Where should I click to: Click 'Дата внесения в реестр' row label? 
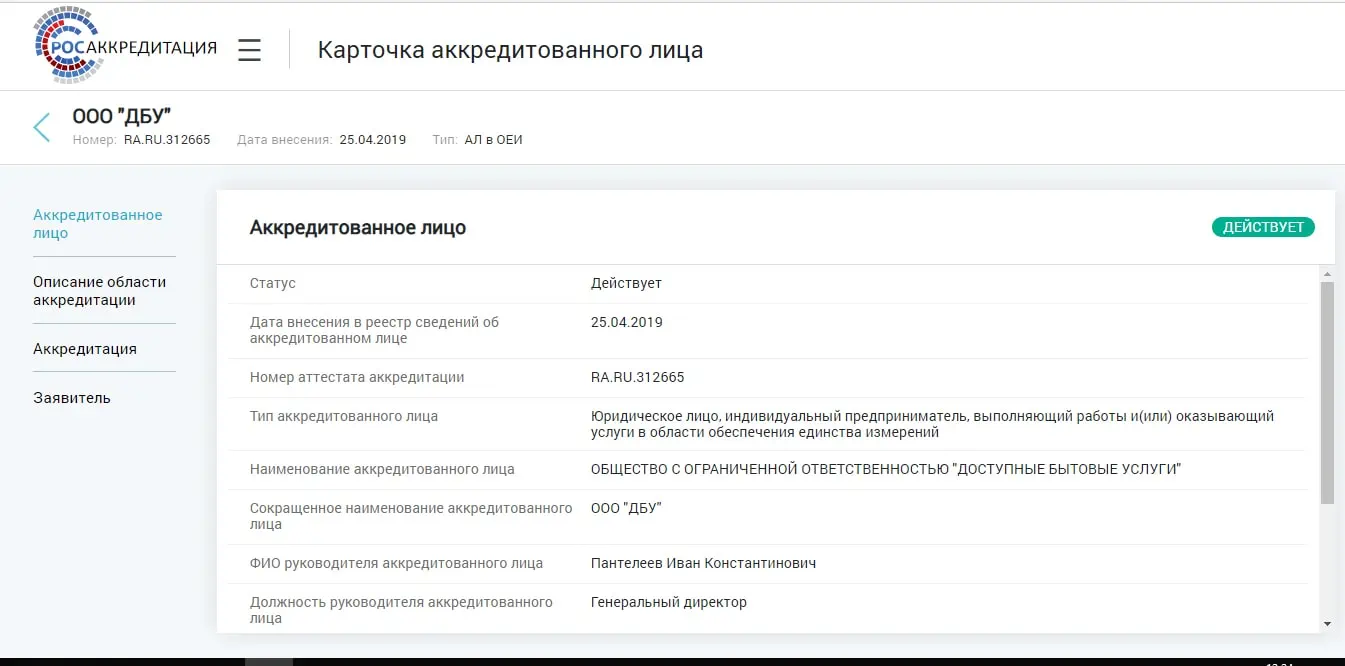(374, 330)
